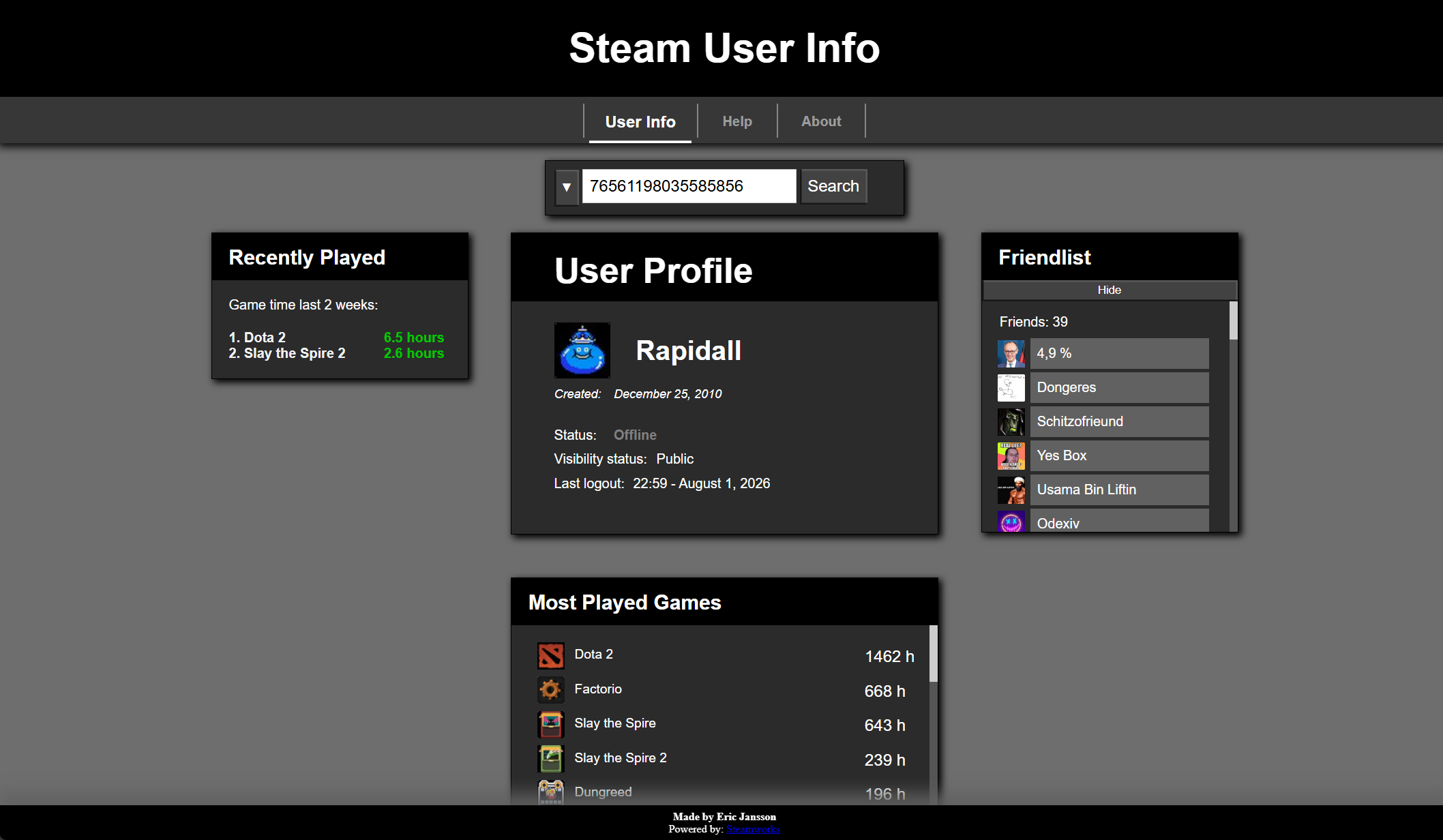The height and width of the screenshot is (840, 1443).
Task: Click the Rapidall username heading
Action: point(688,350)
